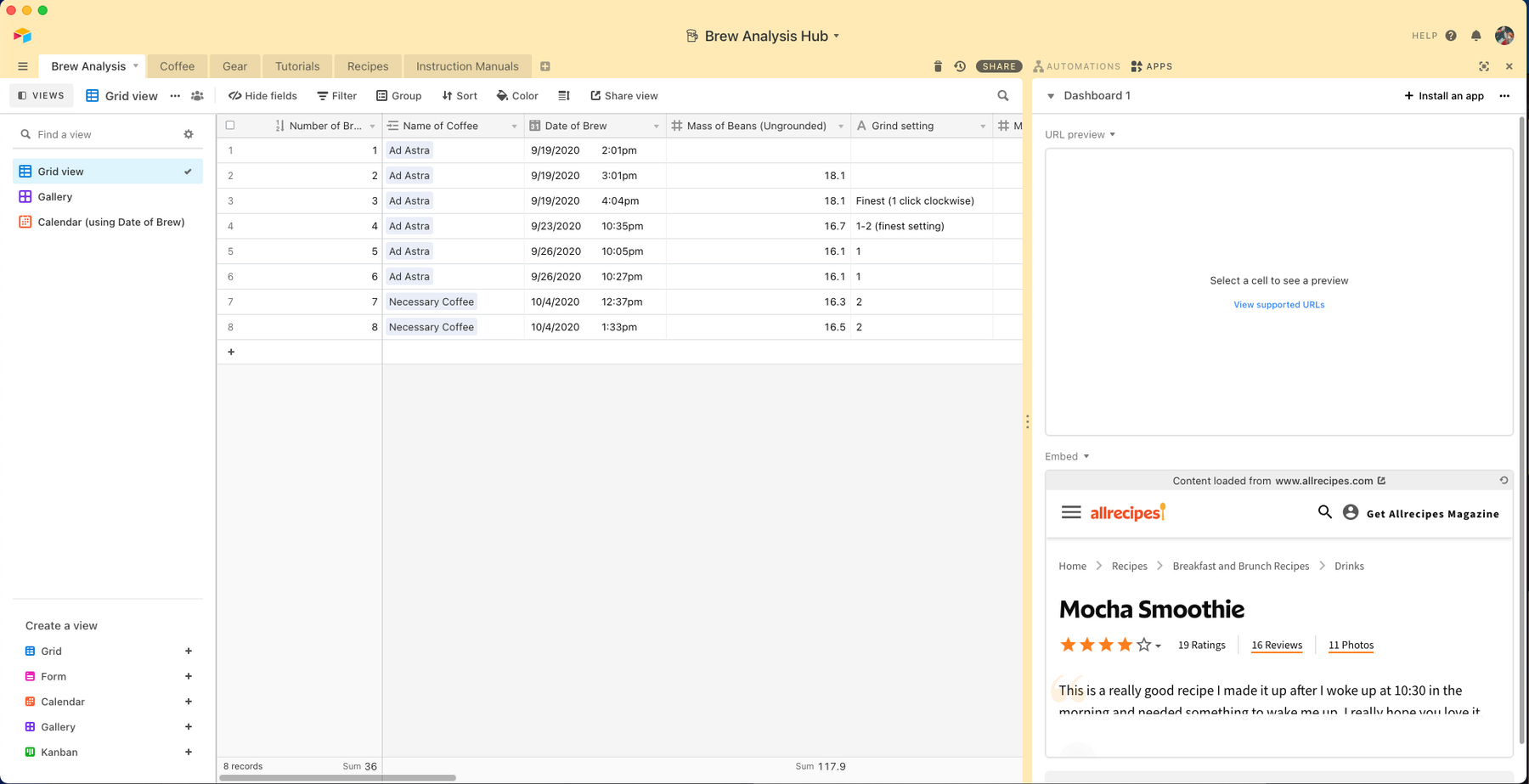Collapse the Dashboard 1 panel
The height and width of the screenshot is (784, 1529).
coord(1051,96)
